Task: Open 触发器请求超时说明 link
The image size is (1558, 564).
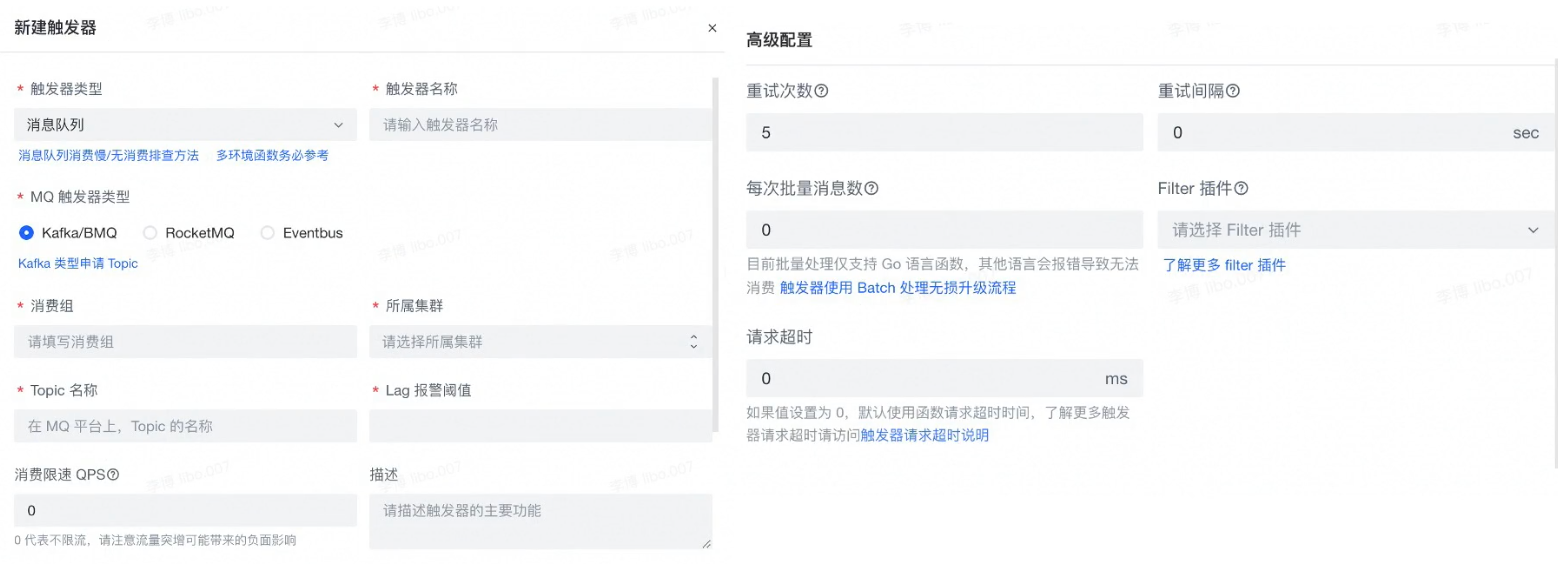Action: tap(924, 436)
